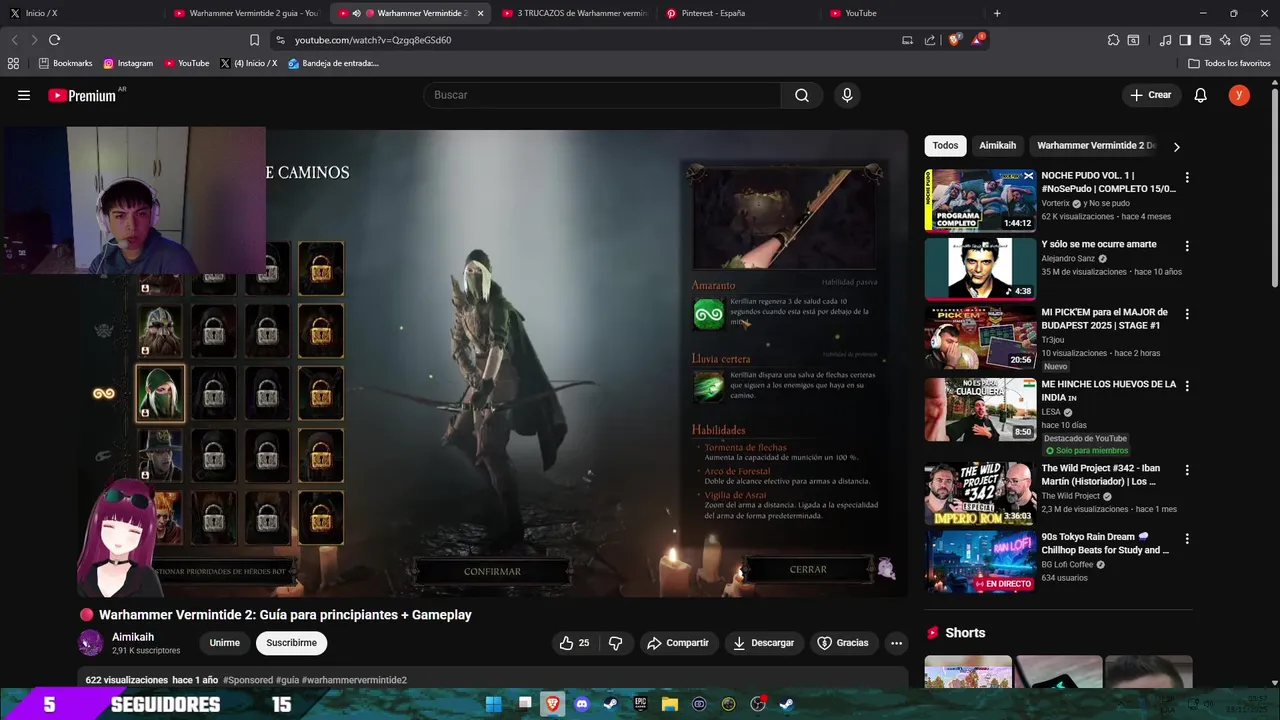This screenshot has height=720, width=1280.
Task: Open browser extensions puzzle icon
Action: coord(1113,40)
